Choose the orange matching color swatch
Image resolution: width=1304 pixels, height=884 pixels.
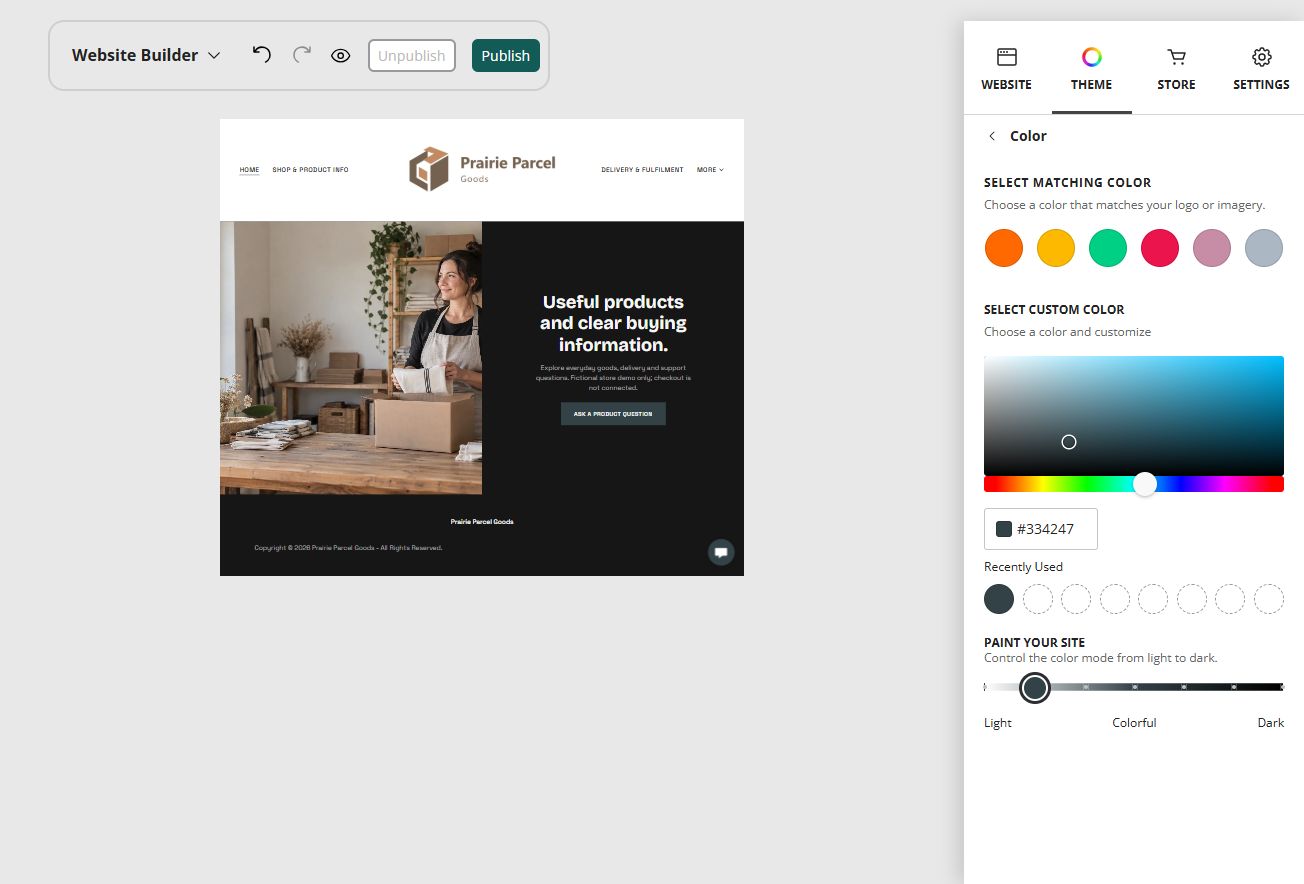[x=1004, y=247]
